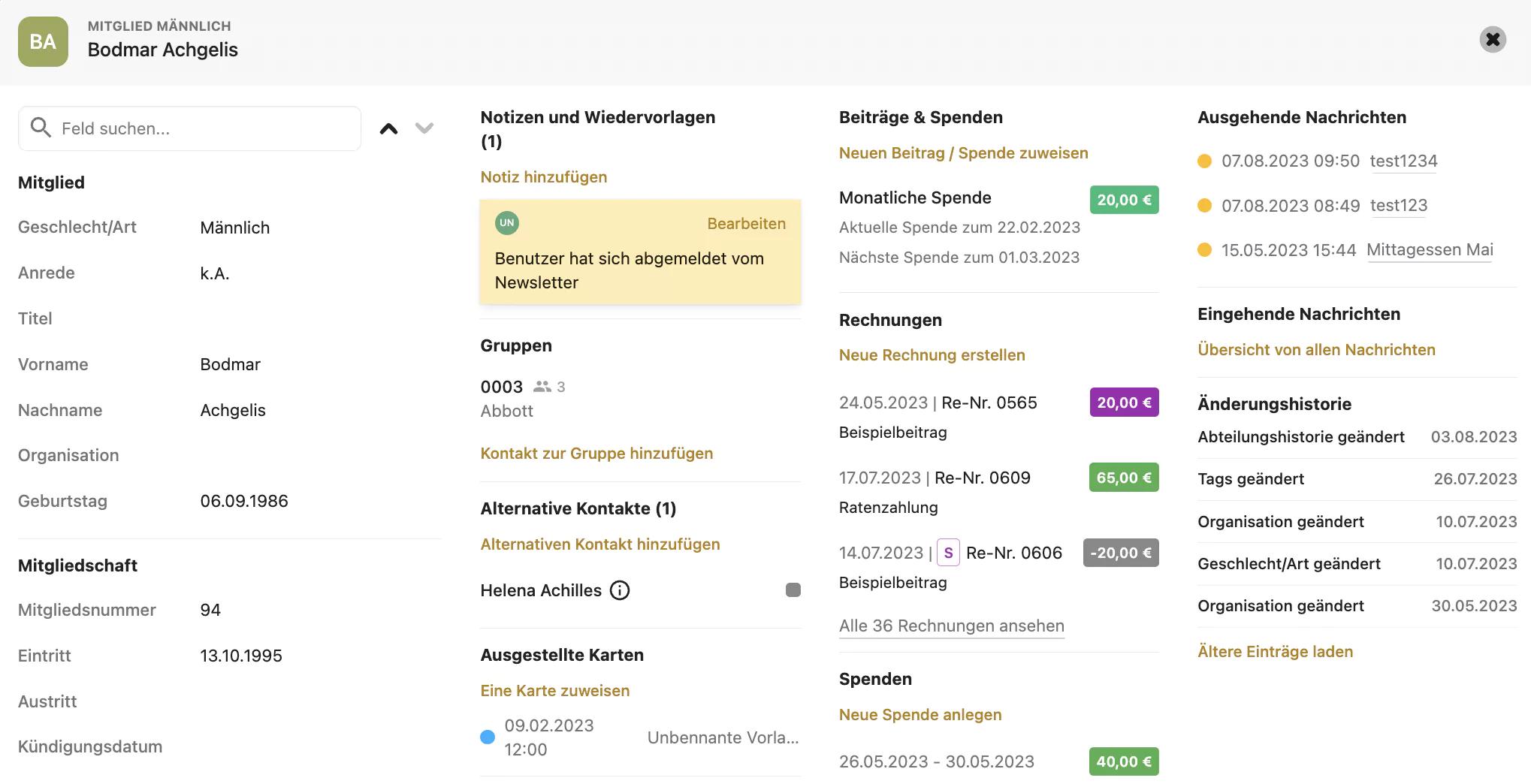
Task: Click the purple 20,00 € invoice badge
Action: point(1124,403)
